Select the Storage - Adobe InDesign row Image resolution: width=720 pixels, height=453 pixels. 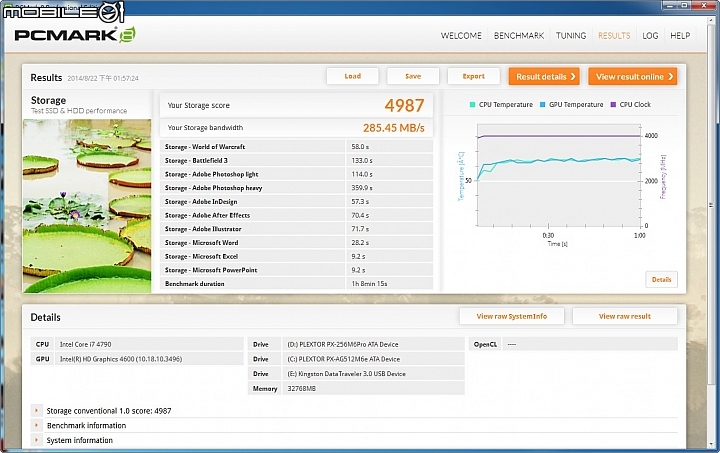click(x=296, y=201)
